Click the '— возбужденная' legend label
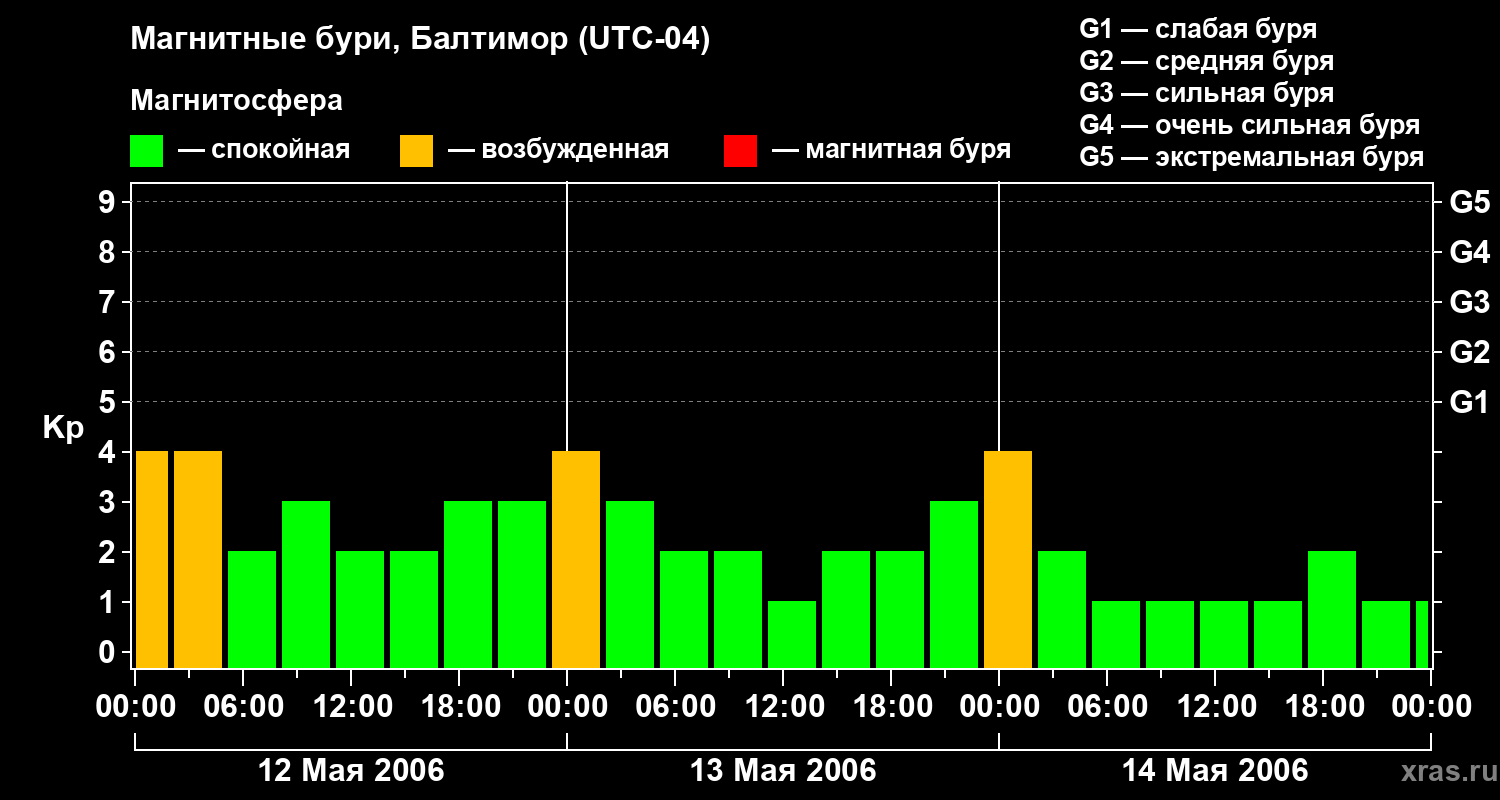This screenshot has width=1500, height=800. click(558, 150)
